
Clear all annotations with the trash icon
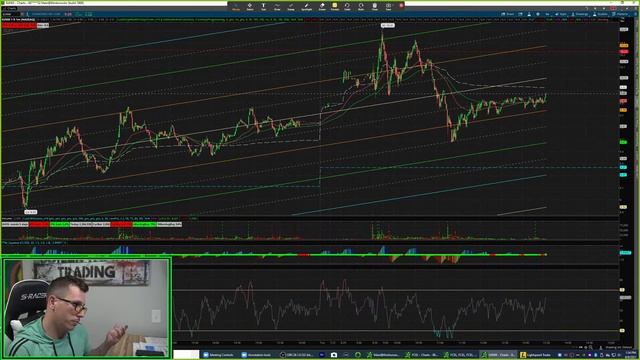[375, 6]
